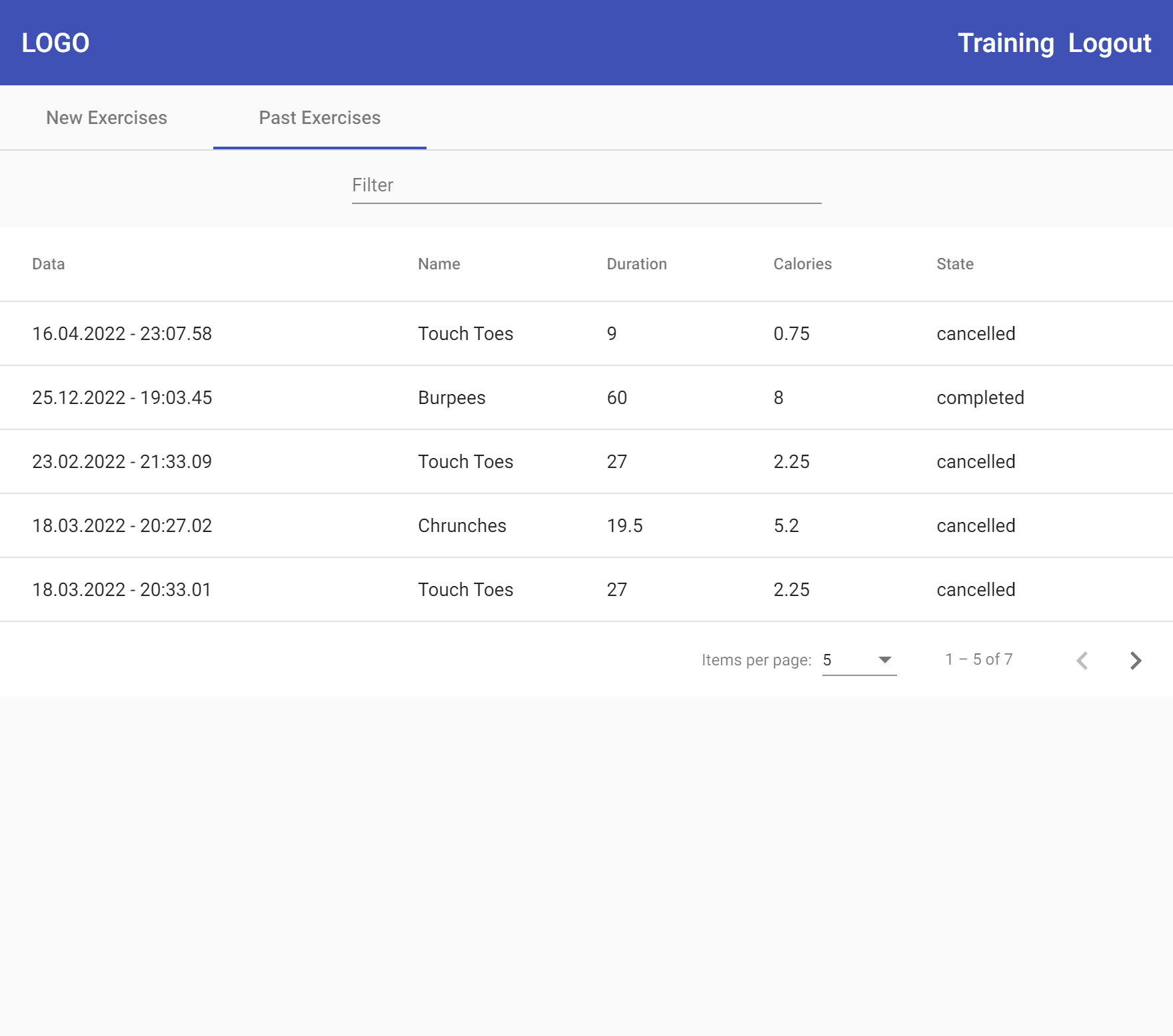Click the pagination range text 1 – 5 of 7
Screen dimensions: 1173x1036
coord(978,659)
